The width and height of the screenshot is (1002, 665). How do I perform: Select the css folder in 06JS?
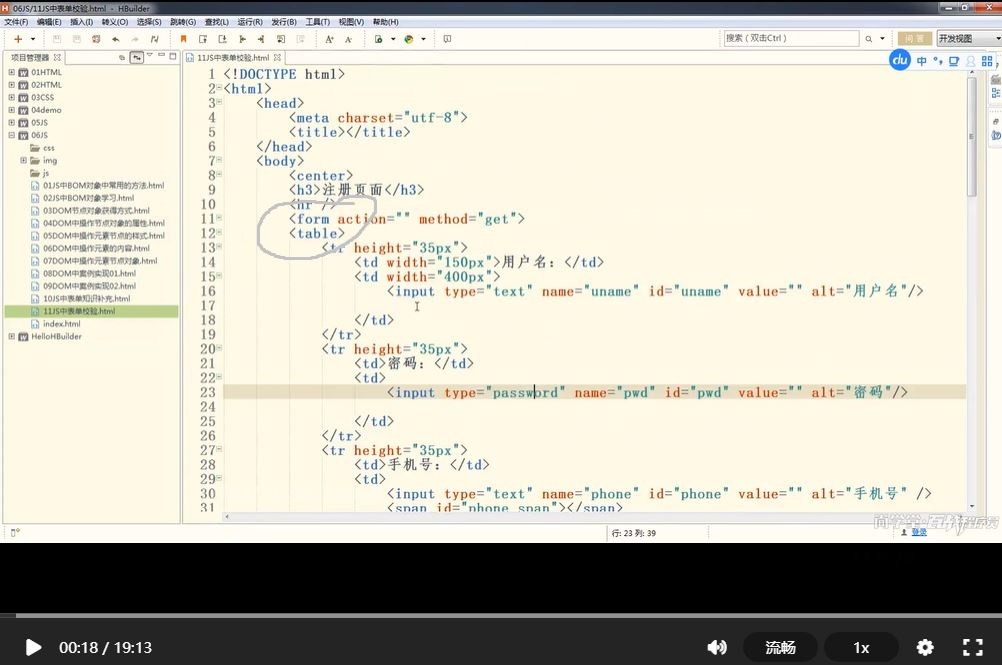point(43,148)
